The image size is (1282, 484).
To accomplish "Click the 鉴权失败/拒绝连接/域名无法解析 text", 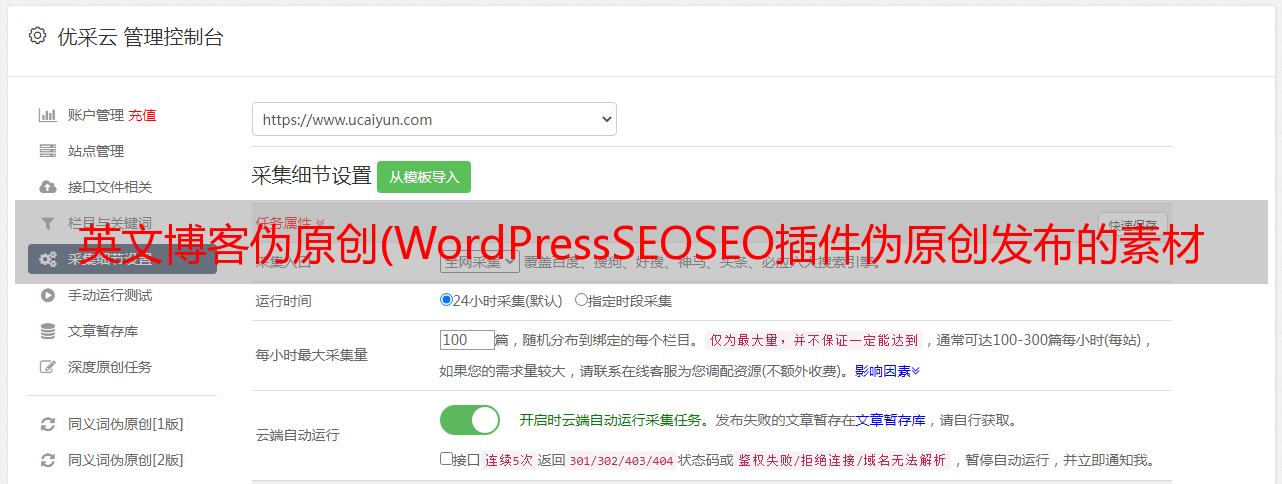I will (x=843, y=461).
